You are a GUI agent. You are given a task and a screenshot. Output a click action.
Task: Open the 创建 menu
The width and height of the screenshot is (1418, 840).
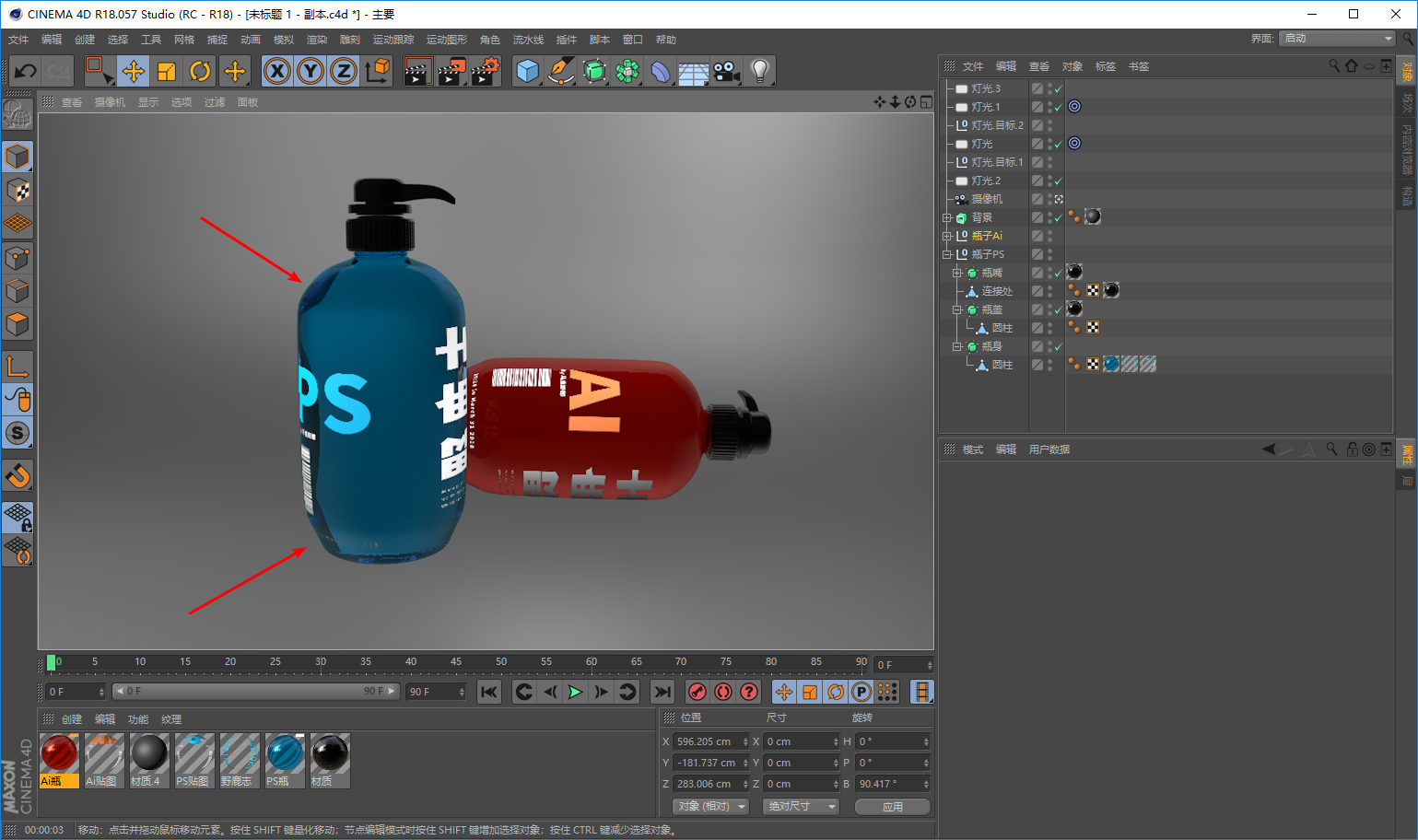(x=85, y=40)
